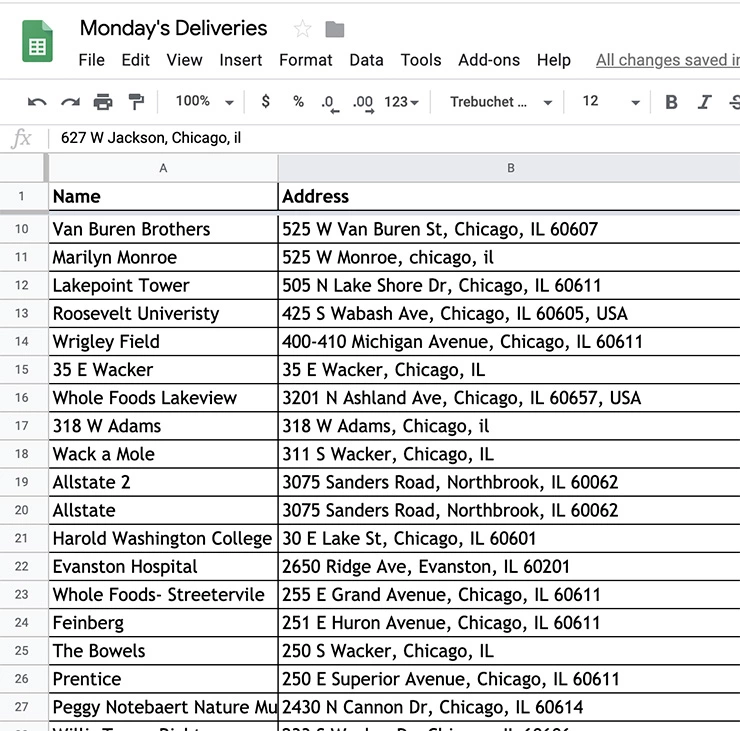Screen dimensions: 740x731
Task: Format as currency with the dollar icon
Action: [x=266, y=101]
